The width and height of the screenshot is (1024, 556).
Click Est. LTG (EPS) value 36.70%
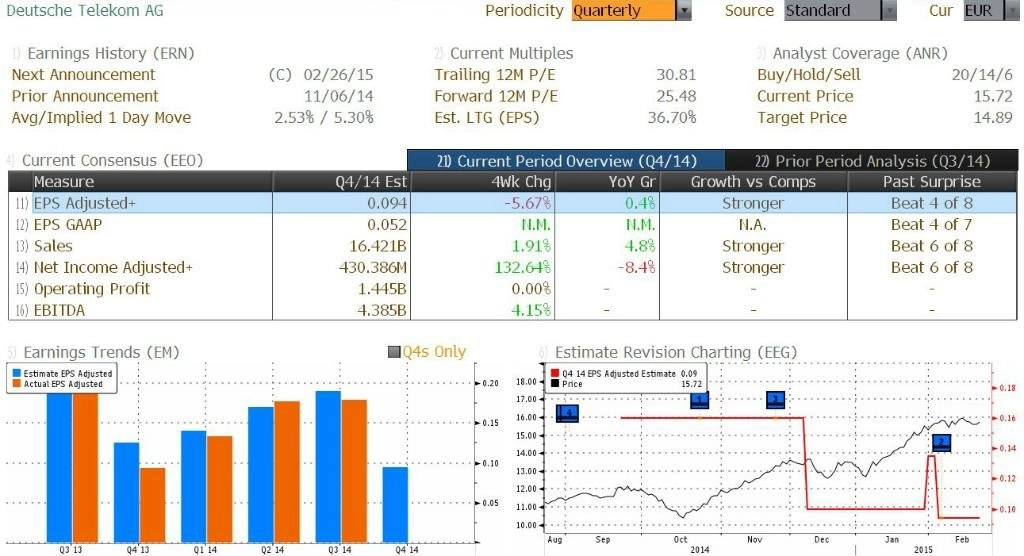coord(672,118)
